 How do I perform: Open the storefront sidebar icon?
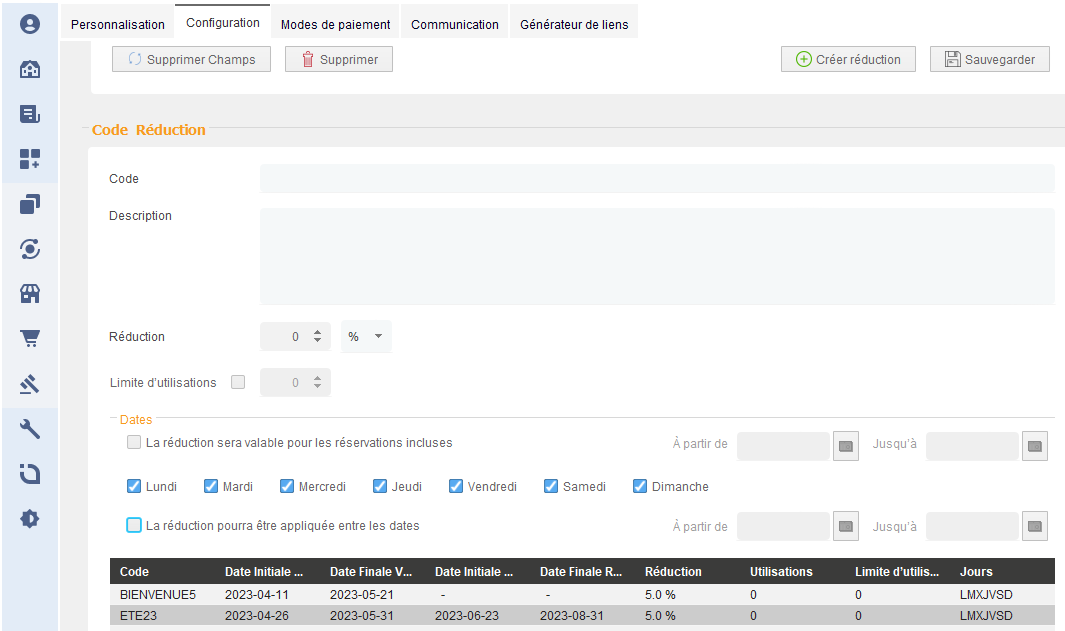pyautogui.click(x=30, y=293)
